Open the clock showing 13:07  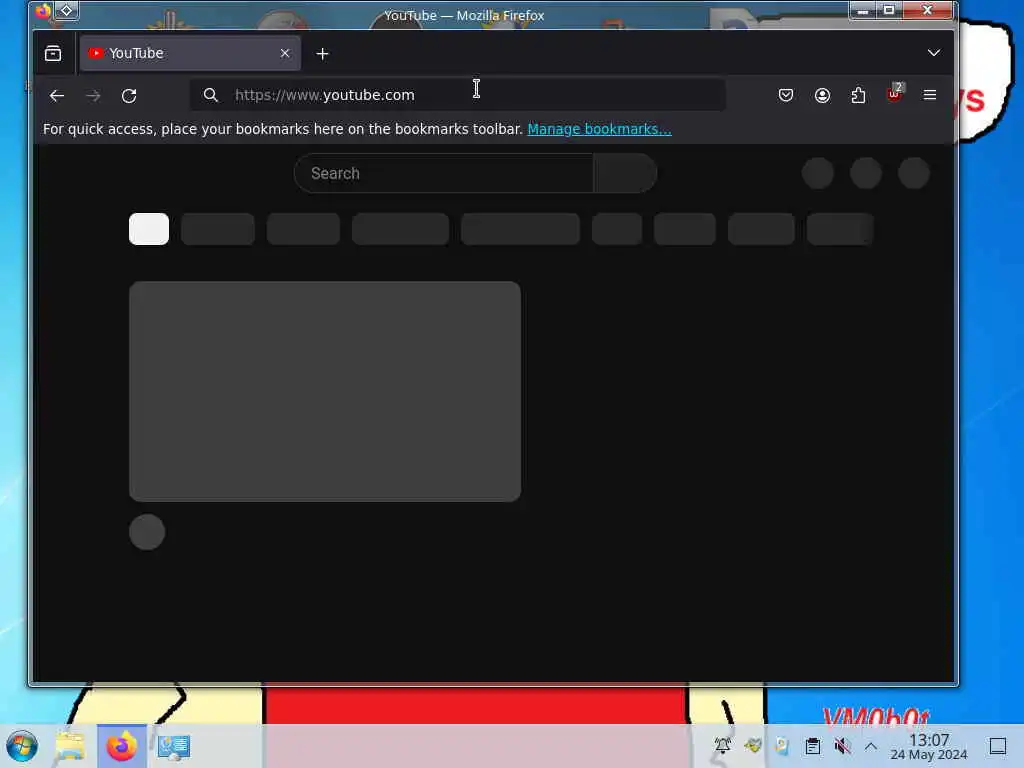point(929,746)
